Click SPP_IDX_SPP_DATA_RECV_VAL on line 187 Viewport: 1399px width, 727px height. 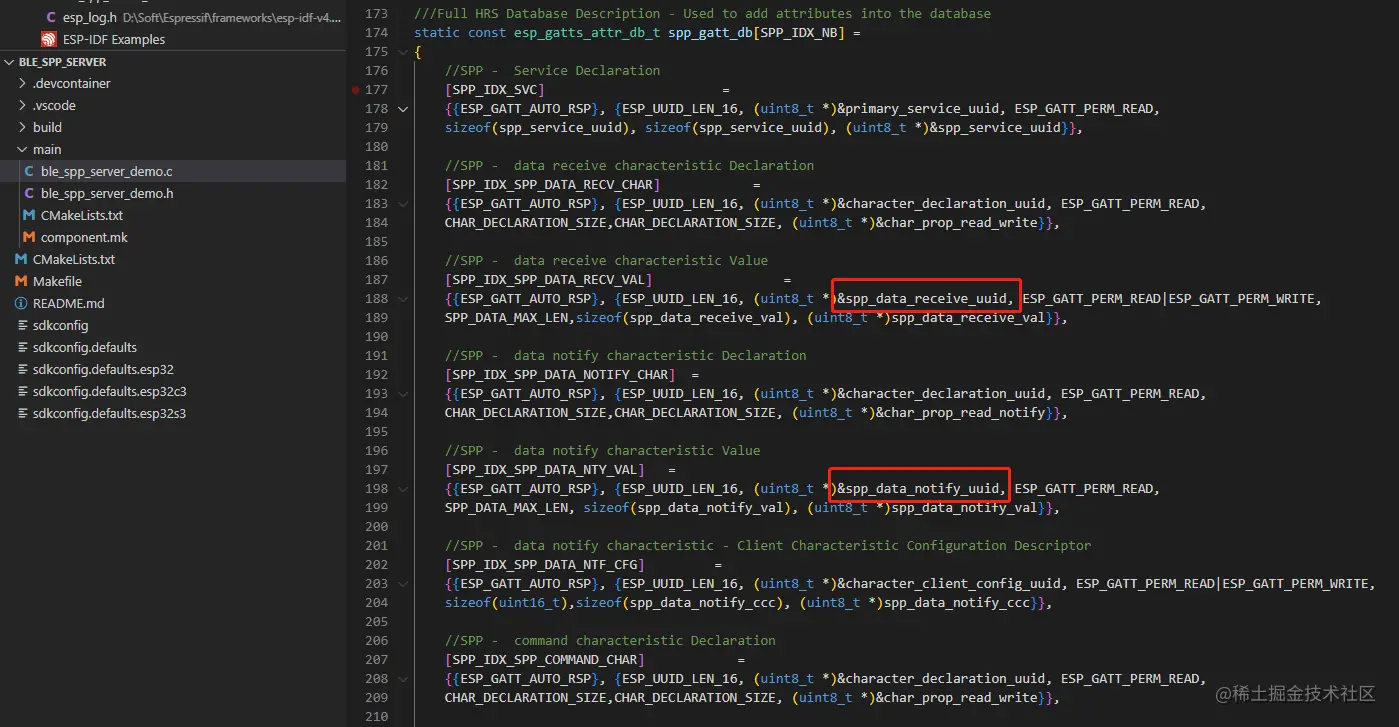[x=548, y=280]
